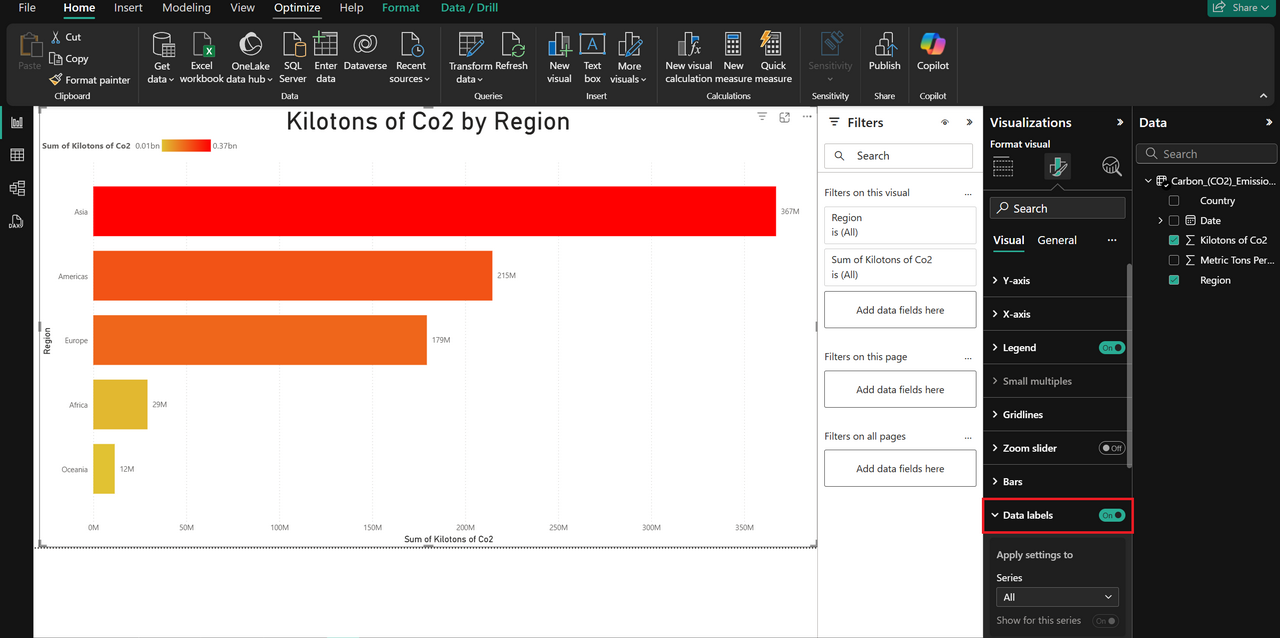
Task: Uncheck the Kilotons of Co2 field
Action: pos(1174,240)
